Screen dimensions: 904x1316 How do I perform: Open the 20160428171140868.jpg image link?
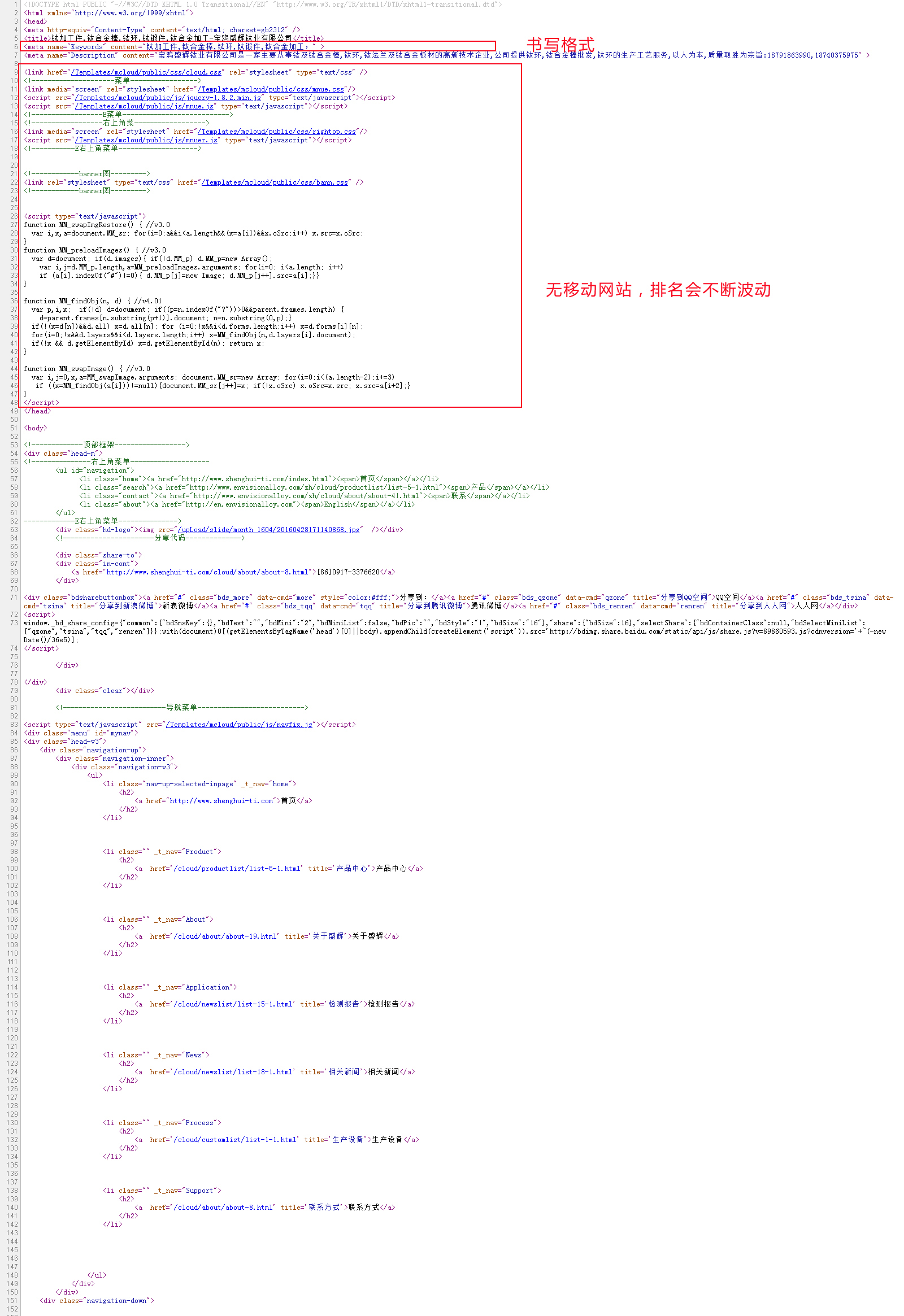click(x=268, y=530)
